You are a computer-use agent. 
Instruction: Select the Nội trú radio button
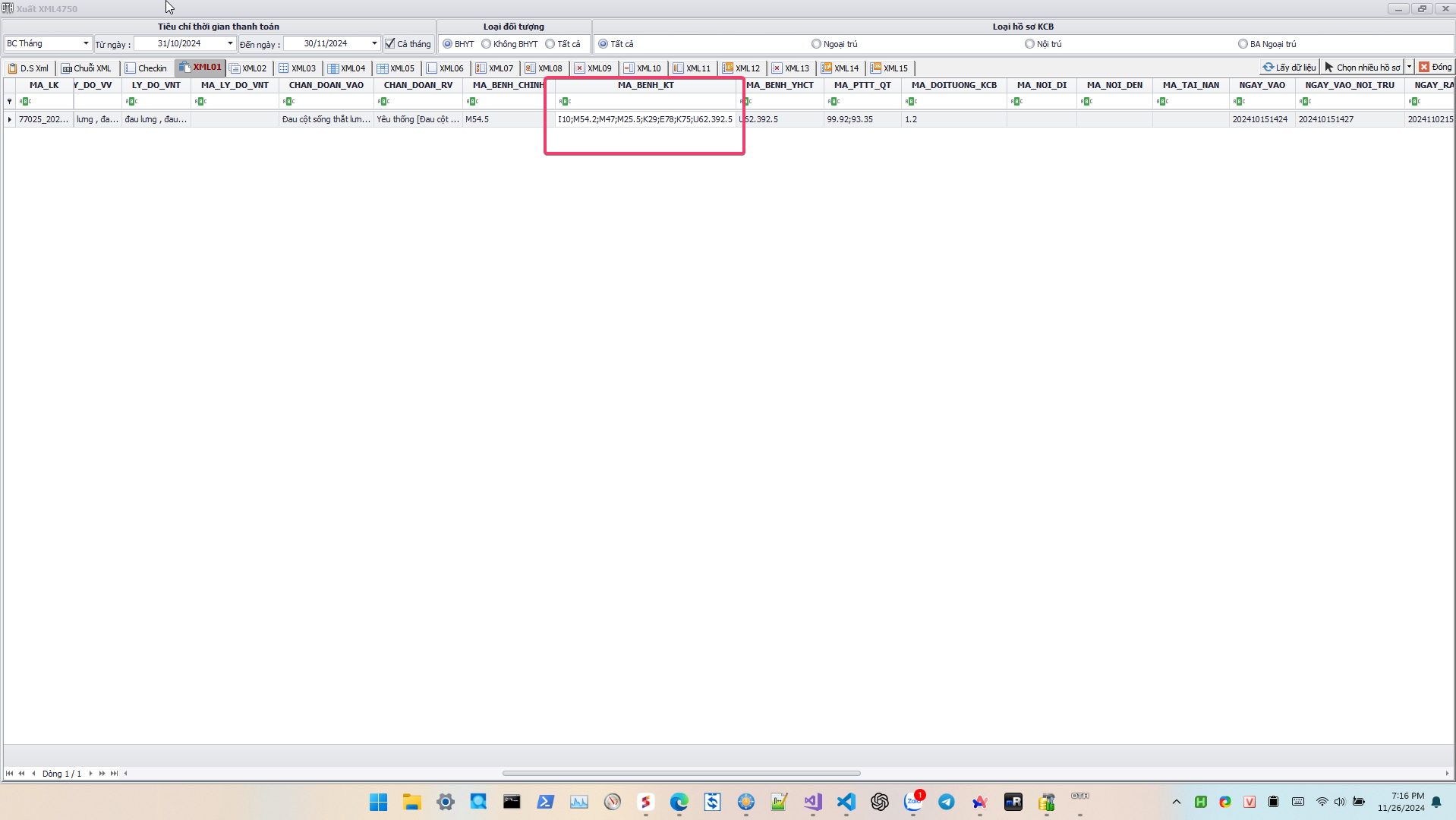(1030, 44)
